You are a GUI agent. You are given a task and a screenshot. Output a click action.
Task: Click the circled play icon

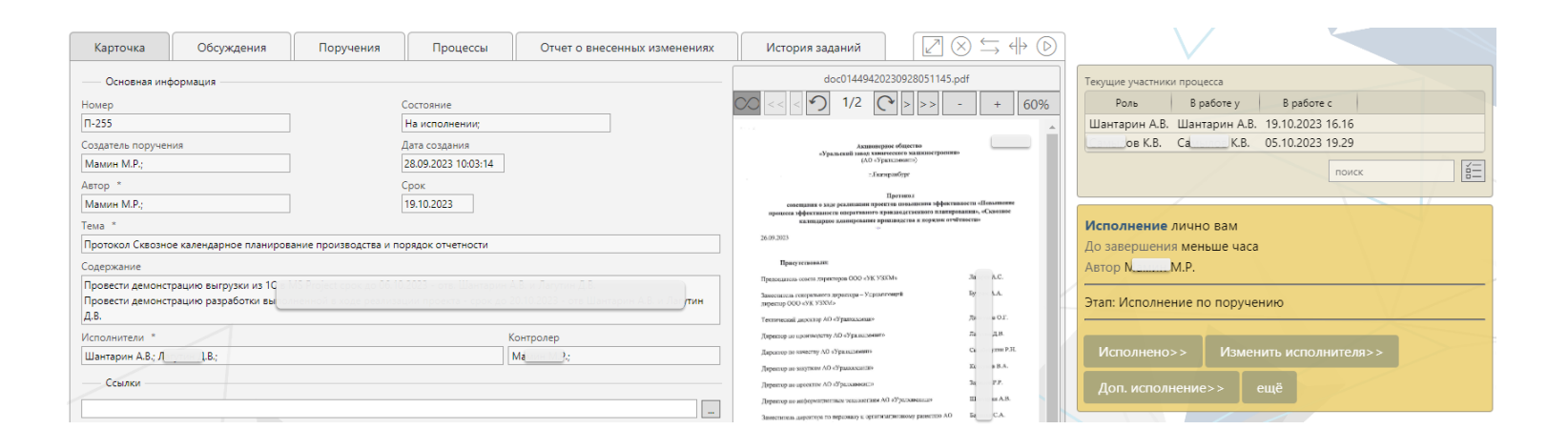pyautogui.click(x=1046, y=47)
